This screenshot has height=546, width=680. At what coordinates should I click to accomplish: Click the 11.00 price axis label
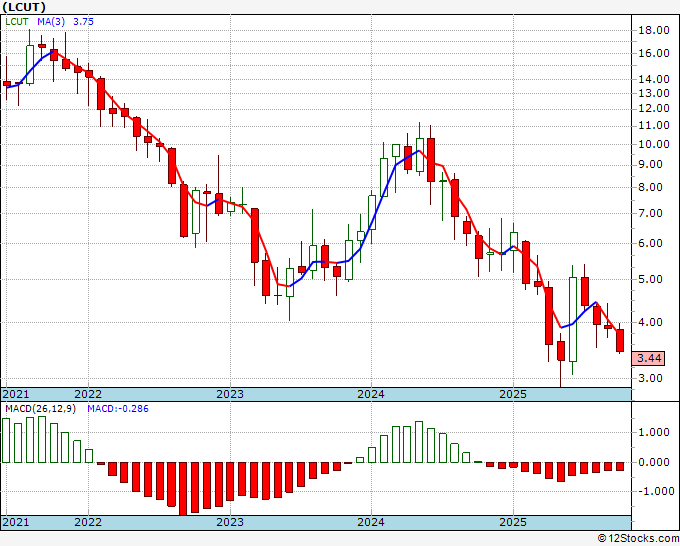pos(654,126)
